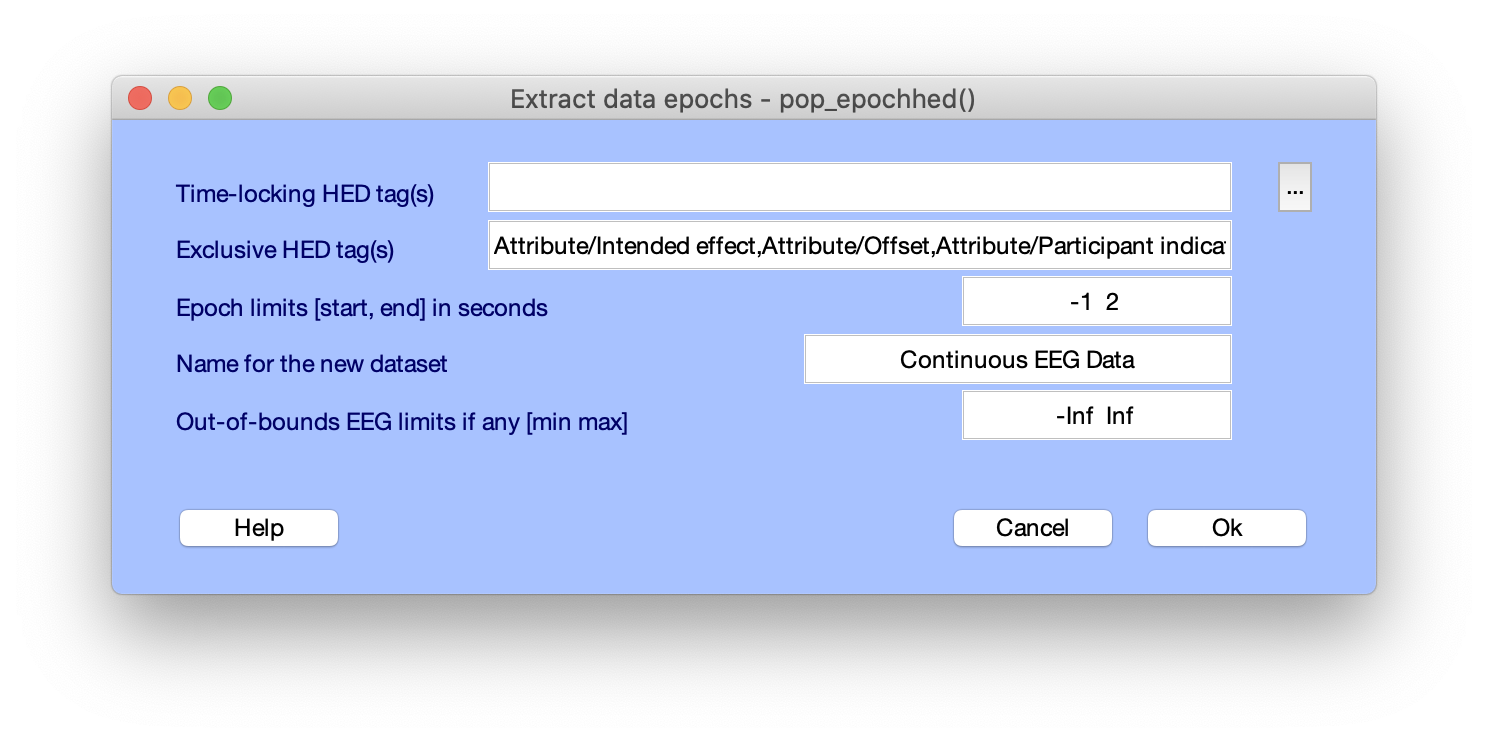Click the Continuous EEG Data name field

pyautogui.click(x=1017, y=359)
